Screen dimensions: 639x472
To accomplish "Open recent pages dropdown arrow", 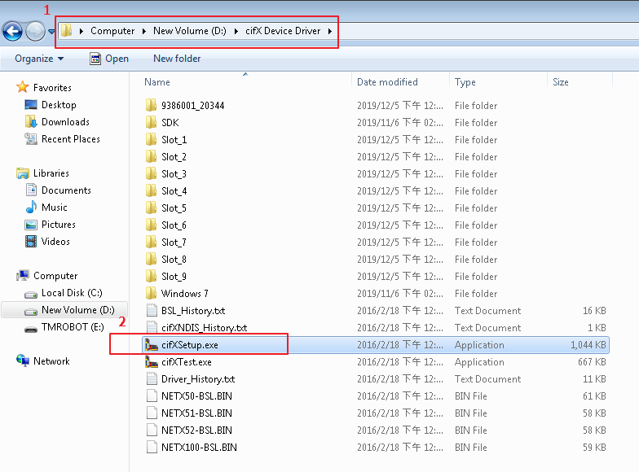I will coord(51,31).
